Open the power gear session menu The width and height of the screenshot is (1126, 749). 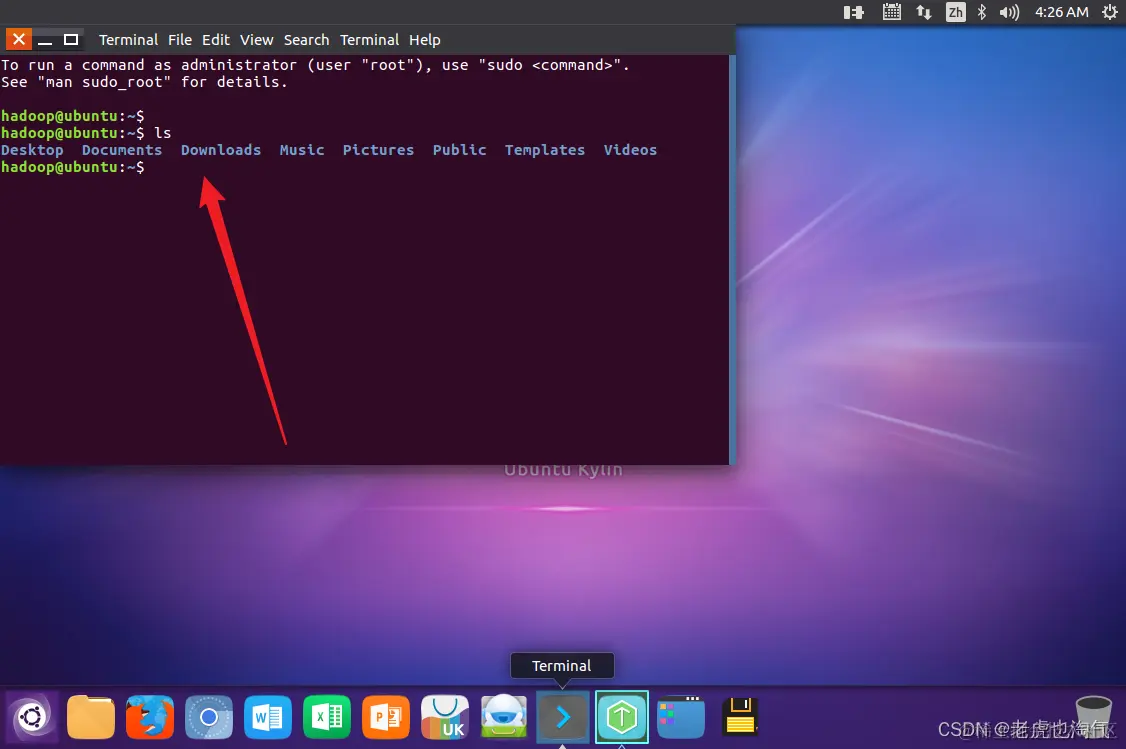pos(1109,12)
